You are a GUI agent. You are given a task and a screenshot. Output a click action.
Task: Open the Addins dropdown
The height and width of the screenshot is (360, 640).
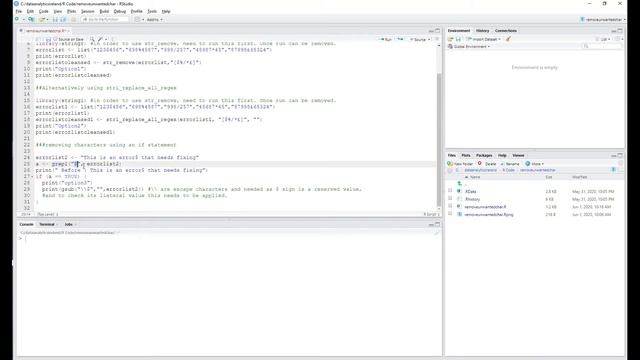[154, 19]
